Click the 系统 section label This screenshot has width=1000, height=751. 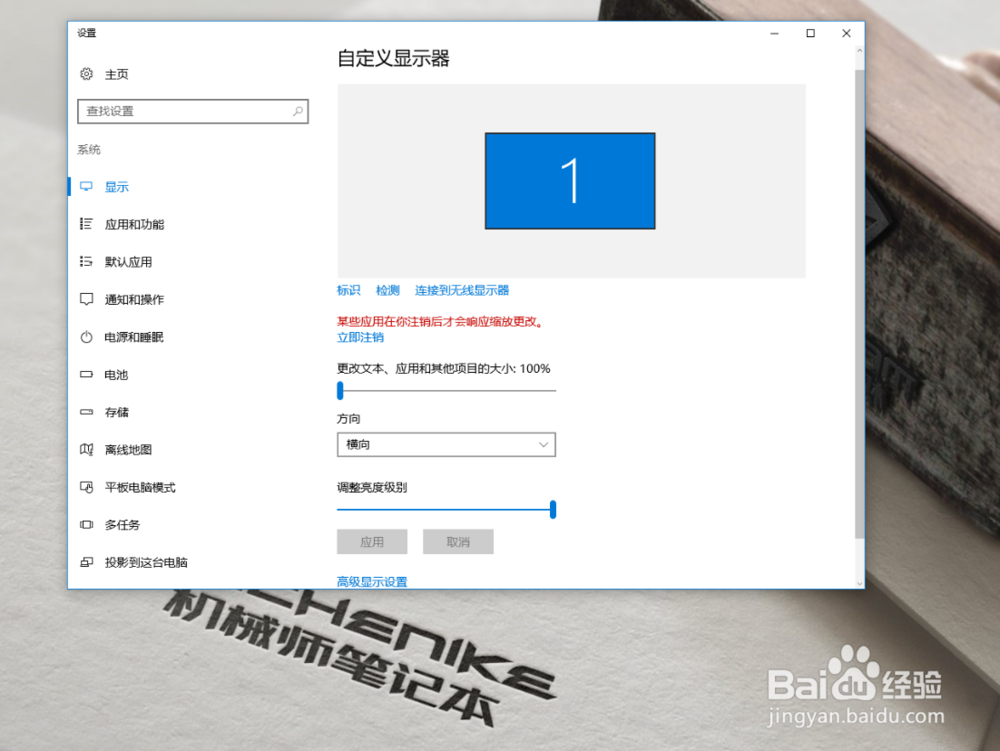[x=89, y=149]
